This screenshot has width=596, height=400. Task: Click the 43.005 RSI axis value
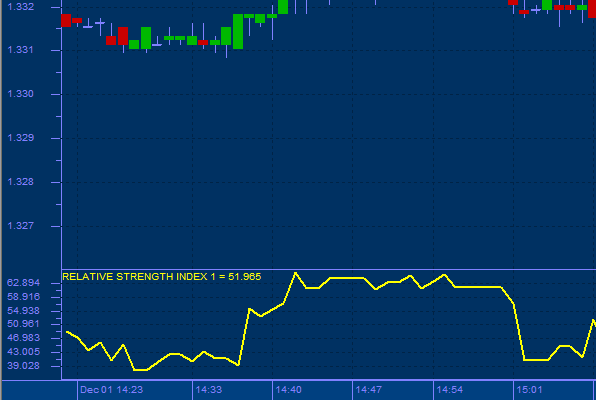24,352
